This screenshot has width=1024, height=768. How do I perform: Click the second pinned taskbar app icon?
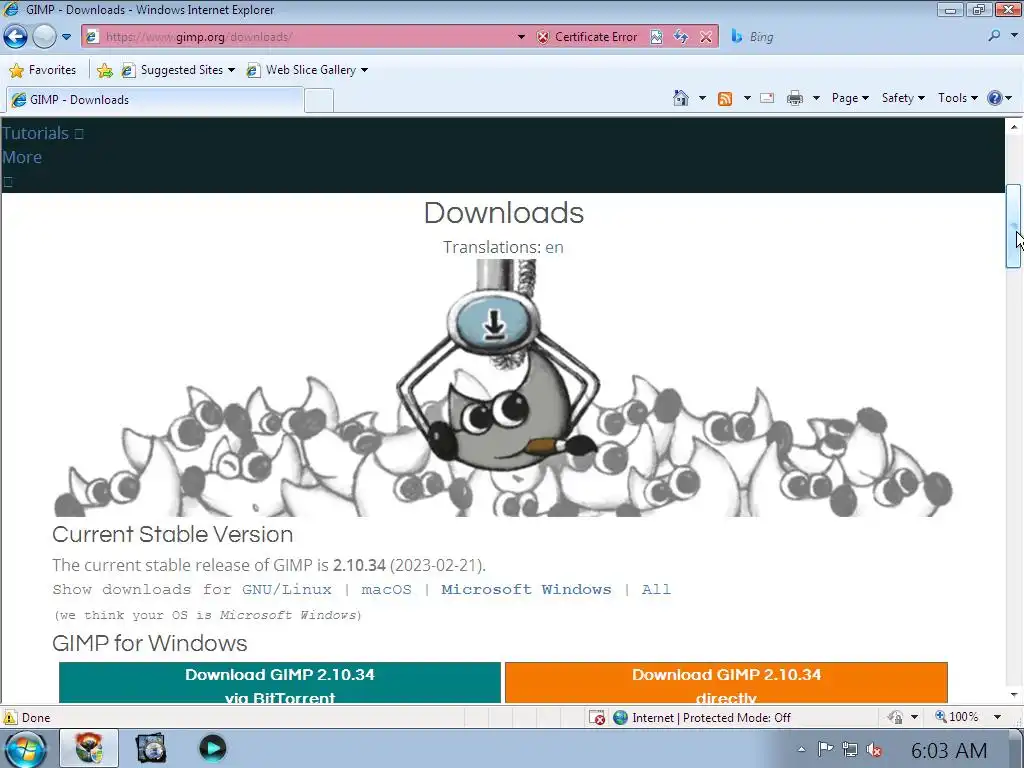click(151, 748)
